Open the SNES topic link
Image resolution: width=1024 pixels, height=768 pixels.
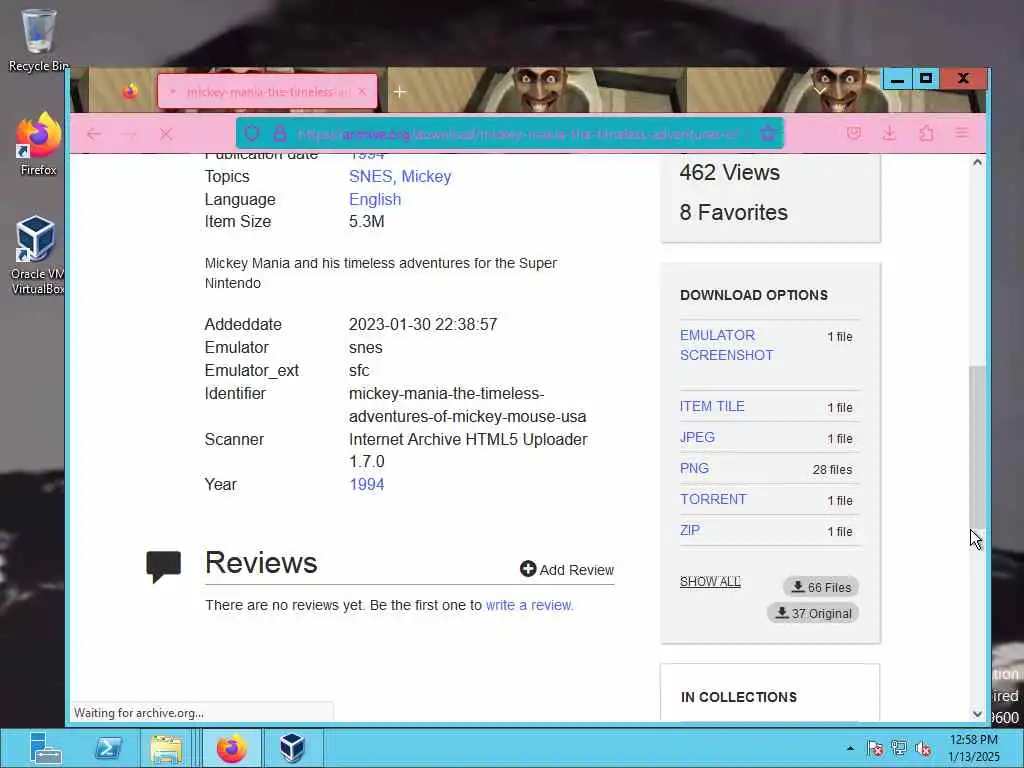pyautogui.click(x=370, y=176)
